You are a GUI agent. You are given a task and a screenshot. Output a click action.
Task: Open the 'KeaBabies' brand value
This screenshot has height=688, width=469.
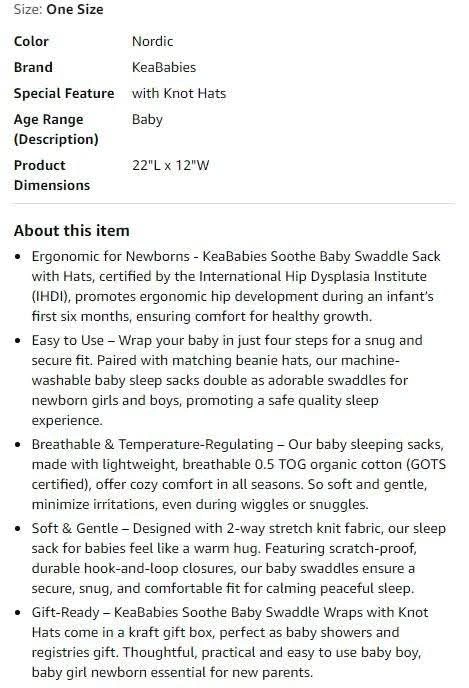[x=164, y=67]
